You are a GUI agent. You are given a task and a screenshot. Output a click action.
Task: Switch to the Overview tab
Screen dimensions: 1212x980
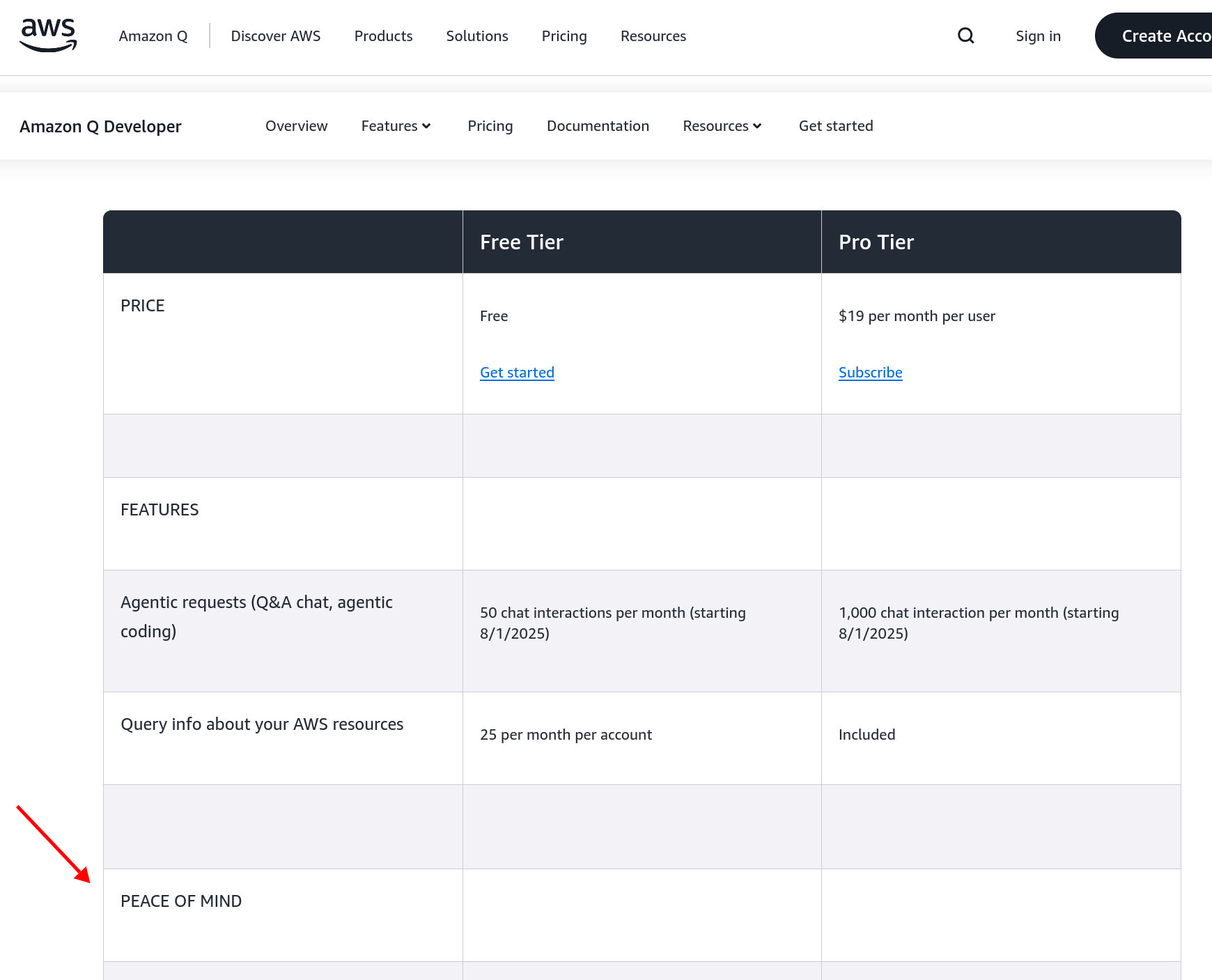296,126
